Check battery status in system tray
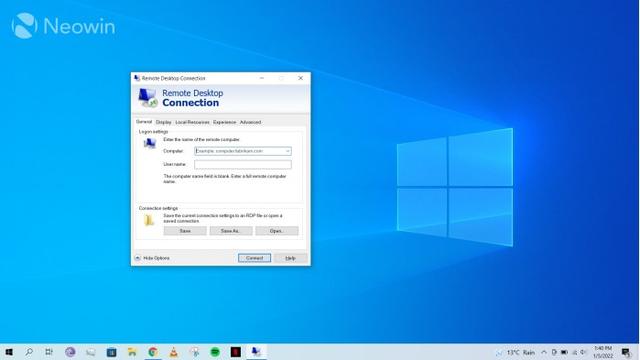This screenshot has height=360, width=640. (x=564, y=352)
